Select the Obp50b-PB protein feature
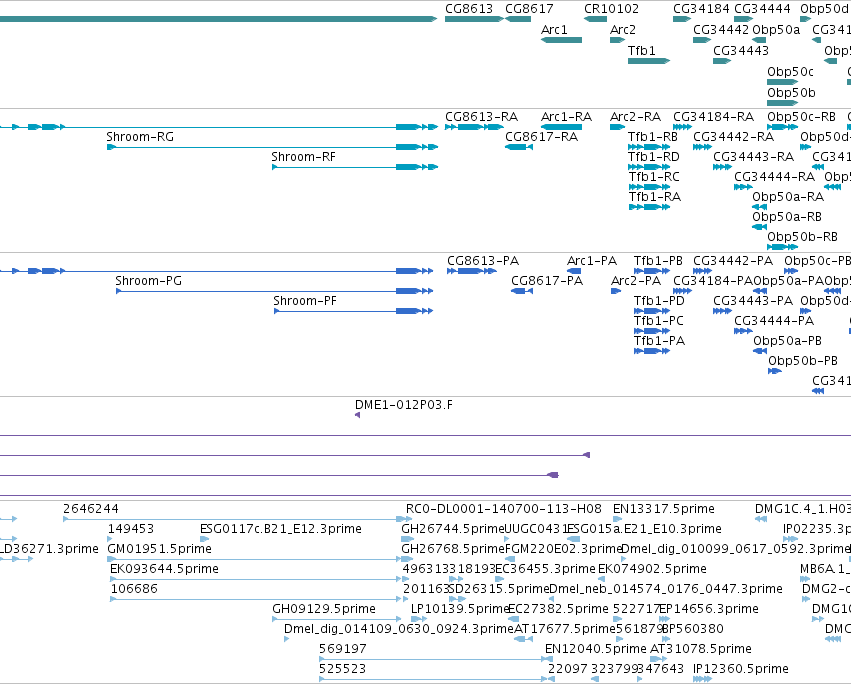Image resolution: width=851 pixels, height=684 pixels. pyautogui.click(x=774, y=371)
